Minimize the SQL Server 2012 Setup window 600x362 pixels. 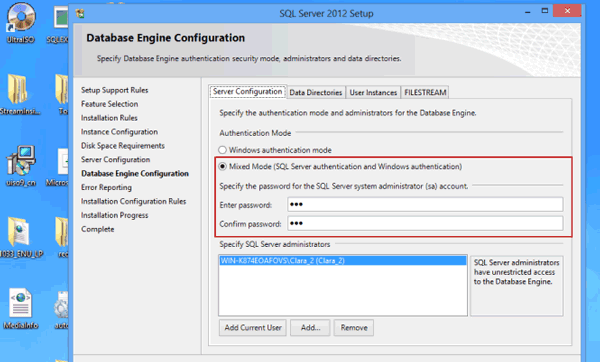528,12
